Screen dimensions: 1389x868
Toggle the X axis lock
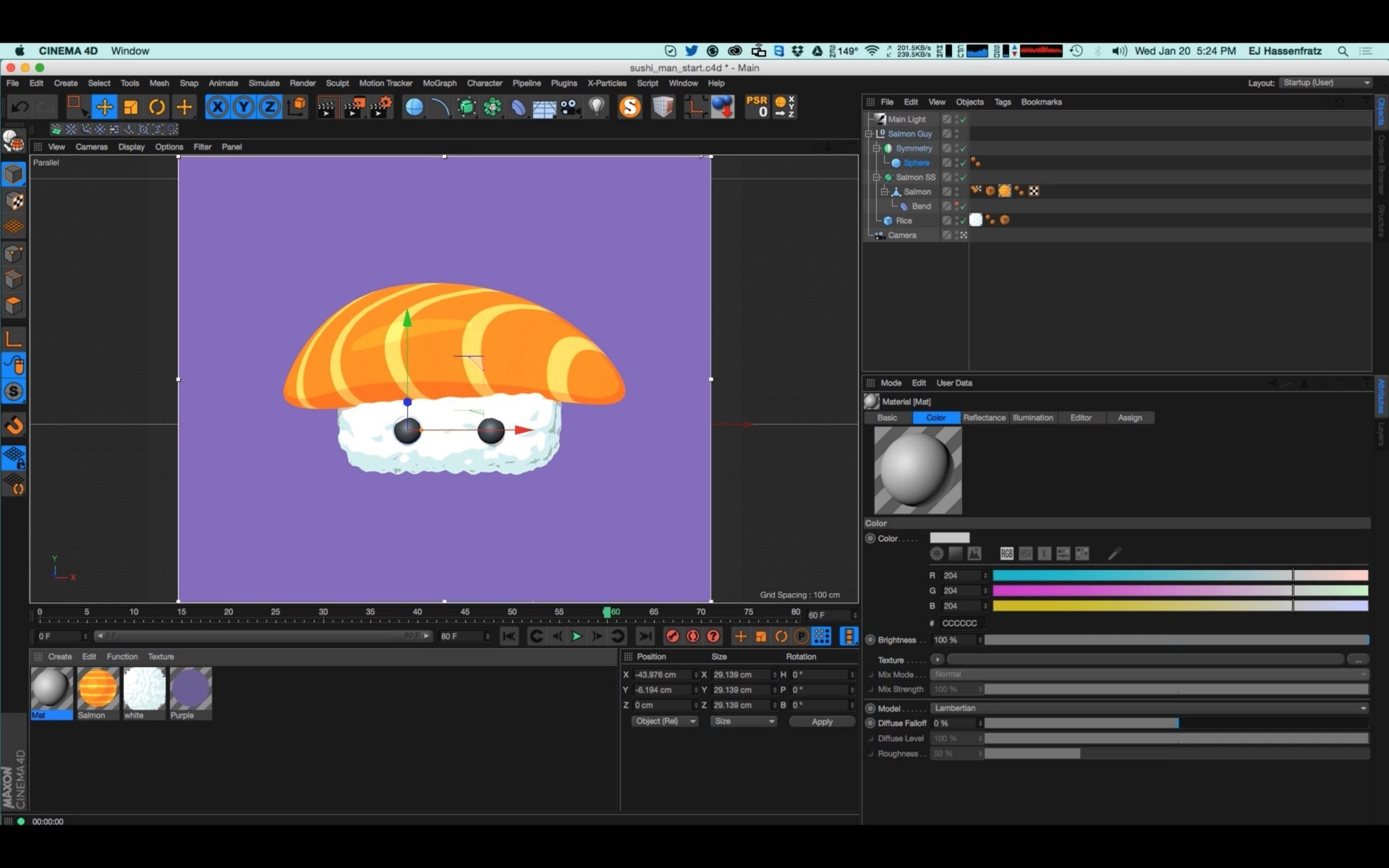pos(217,108)
